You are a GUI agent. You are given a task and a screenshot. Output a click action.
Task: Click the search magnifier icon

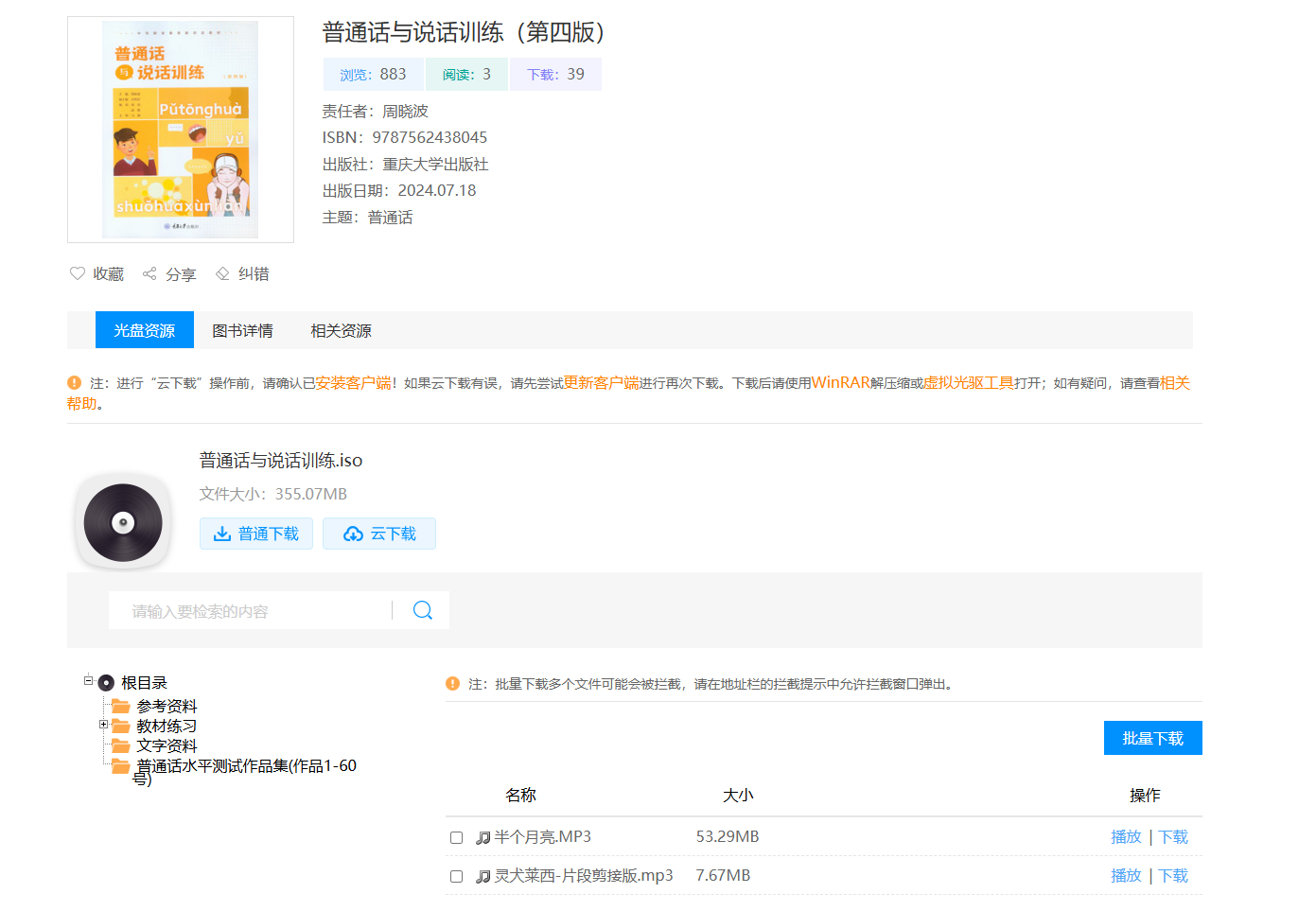422,611
